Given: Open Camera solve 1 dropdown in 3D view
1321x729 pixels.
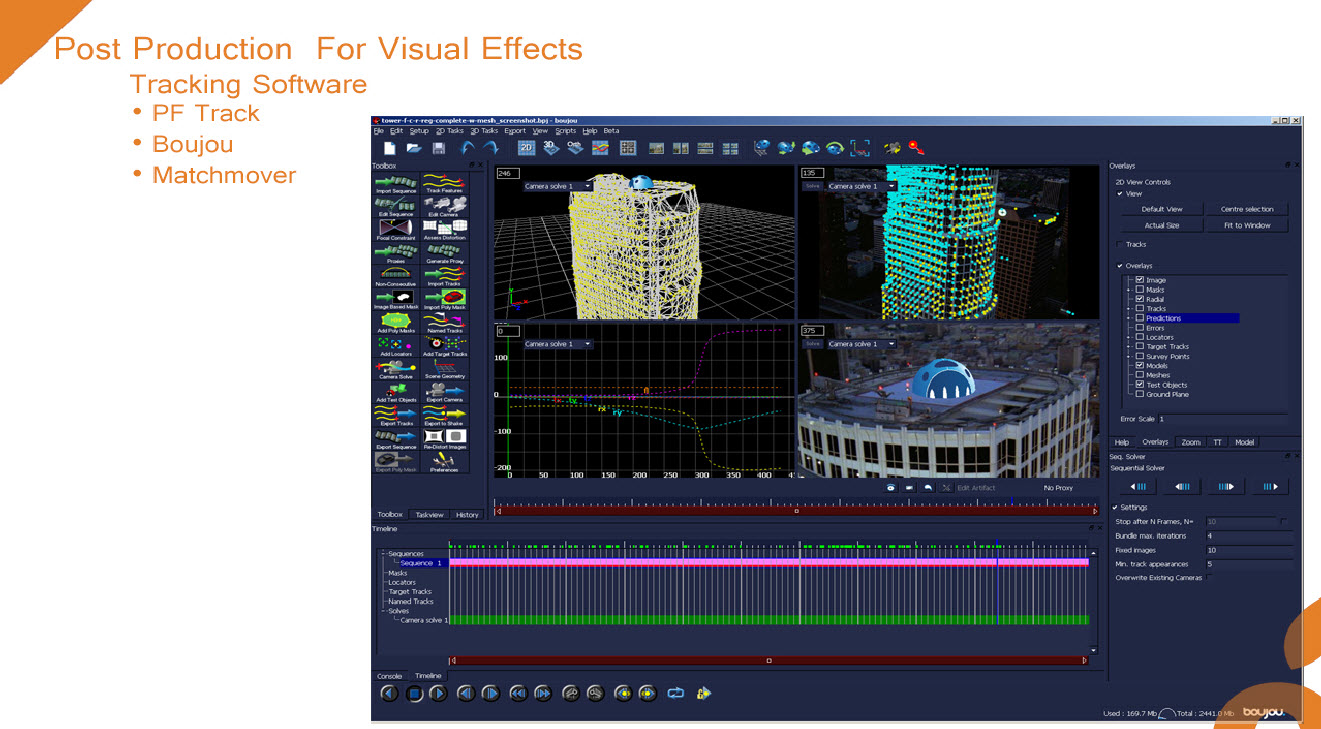Looking at the screenshot, I should [x=558, y=186].
